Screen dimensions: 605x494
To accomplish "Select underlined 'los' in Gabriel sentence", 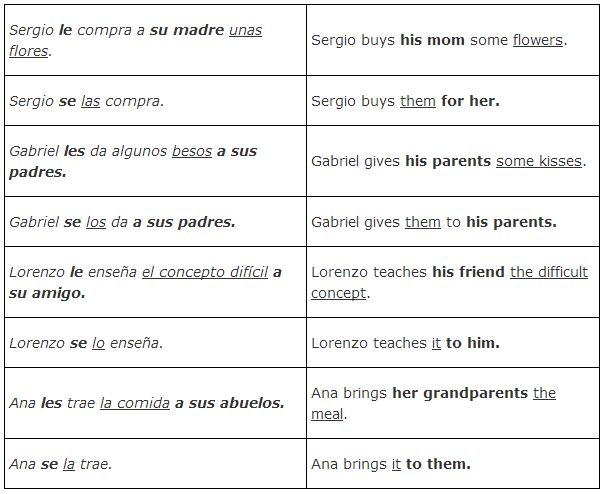I will pyautogui.click(x=96, y=222).
